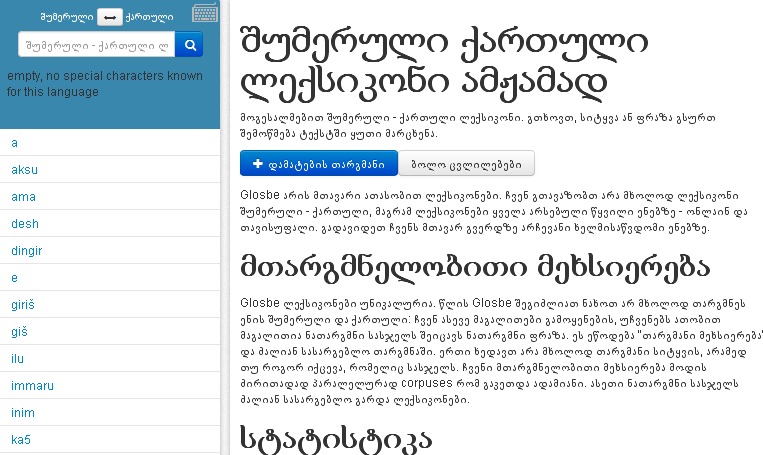763x455 pixels.
Task: Click the შუმერული source language label
Action: [x=67, y=17]
